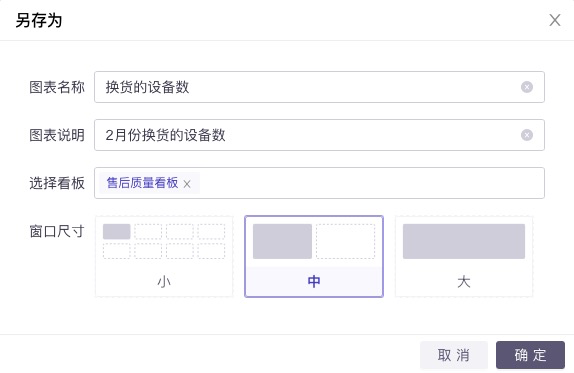This screenshot has width=574, height=373.
Task: Click the 取消 button
Action: (x=454, y=355)
